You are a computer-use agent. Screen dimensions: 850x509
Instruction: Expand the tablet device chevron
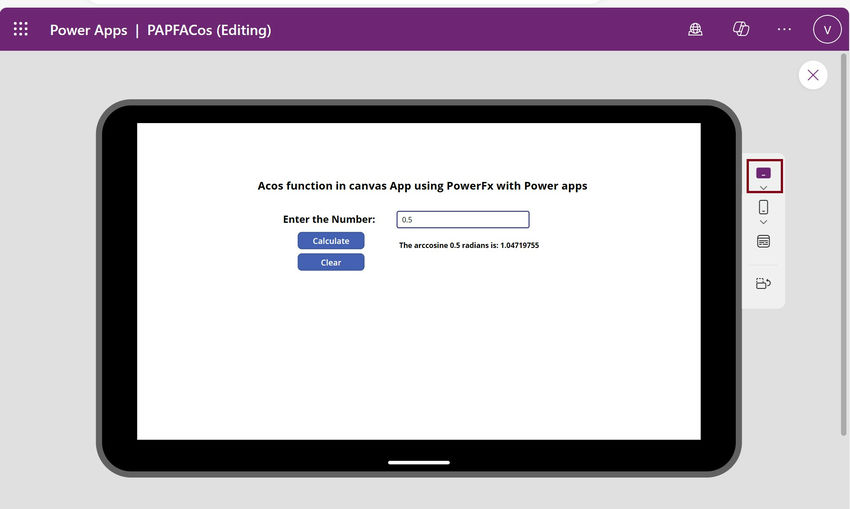pyautogui.click(x=763, y=188)
